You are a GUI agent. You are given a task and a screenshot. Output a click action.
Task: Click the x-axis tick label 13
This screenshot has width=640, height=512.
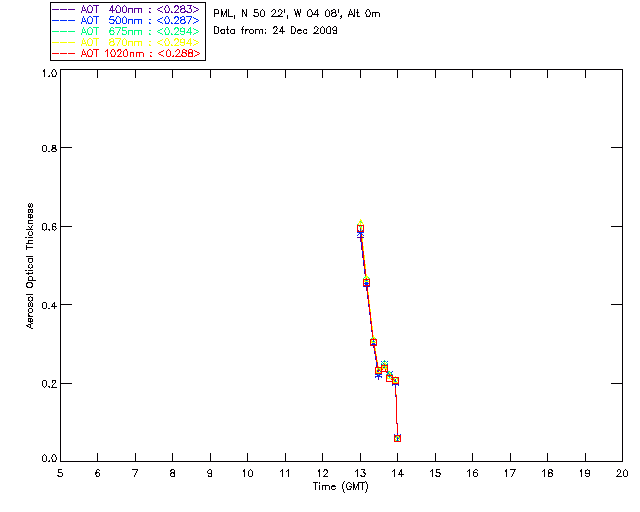pos(360,473)
